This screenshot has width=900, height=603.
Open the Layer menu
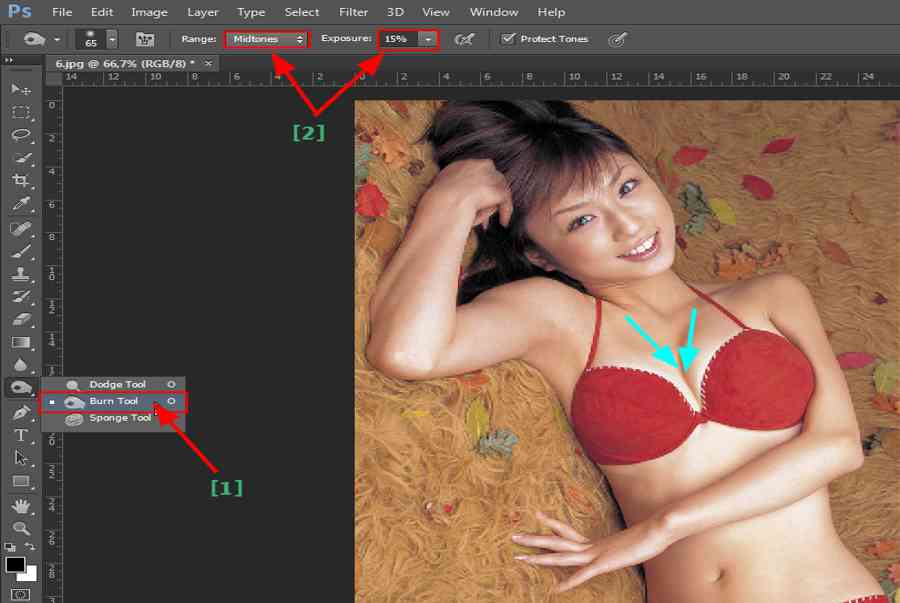[203, 12]
